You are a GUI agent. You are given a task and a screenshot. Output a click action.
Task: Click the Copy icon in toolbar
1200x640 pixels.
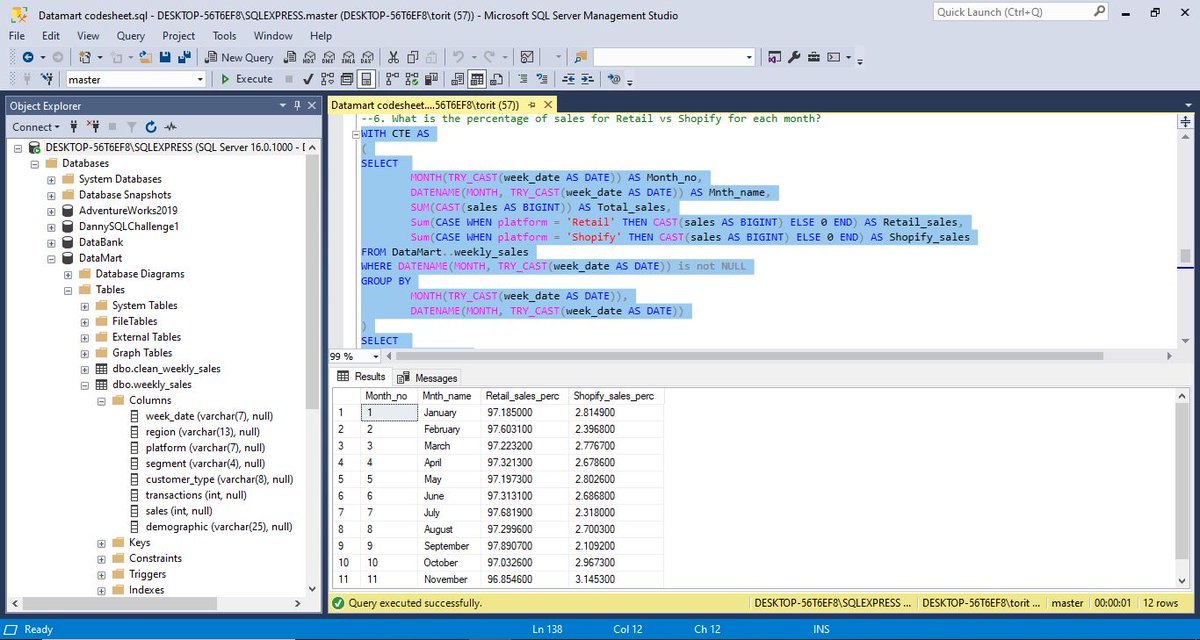pos(413,58)
